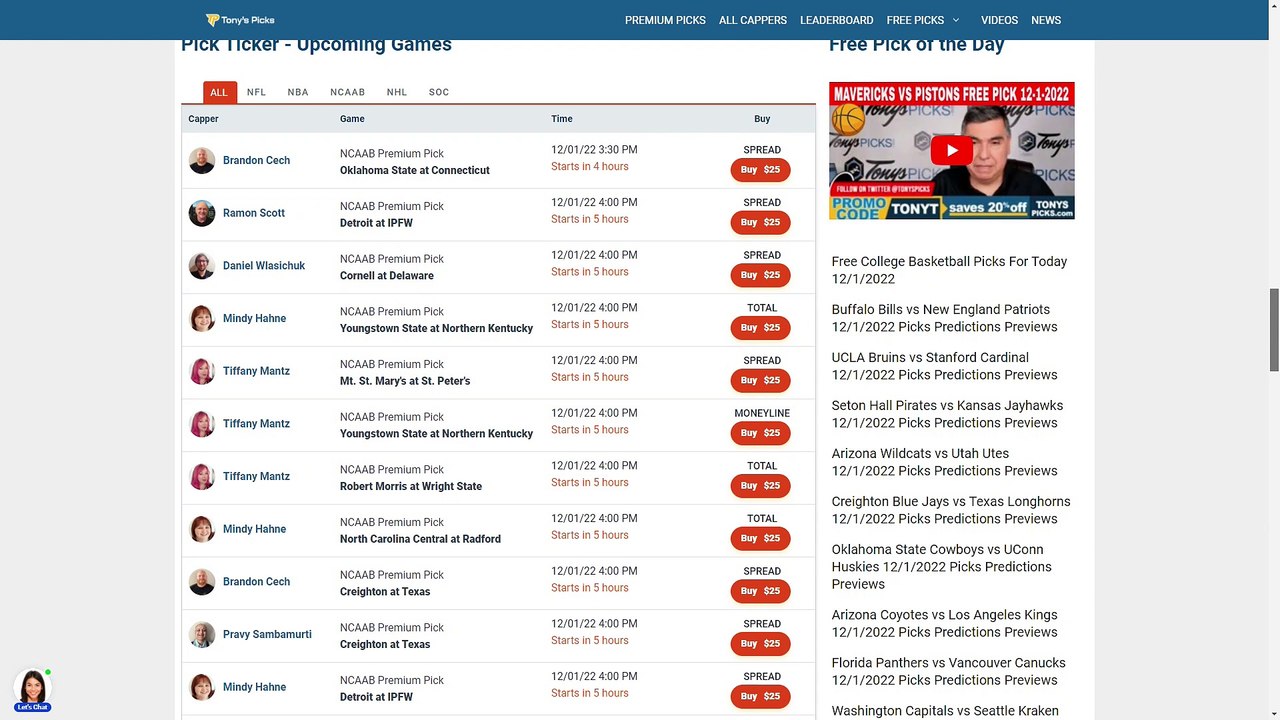Open Arizona Wildcats vs Utah Utes preview
1280x720 pixels.
[944, 462]
